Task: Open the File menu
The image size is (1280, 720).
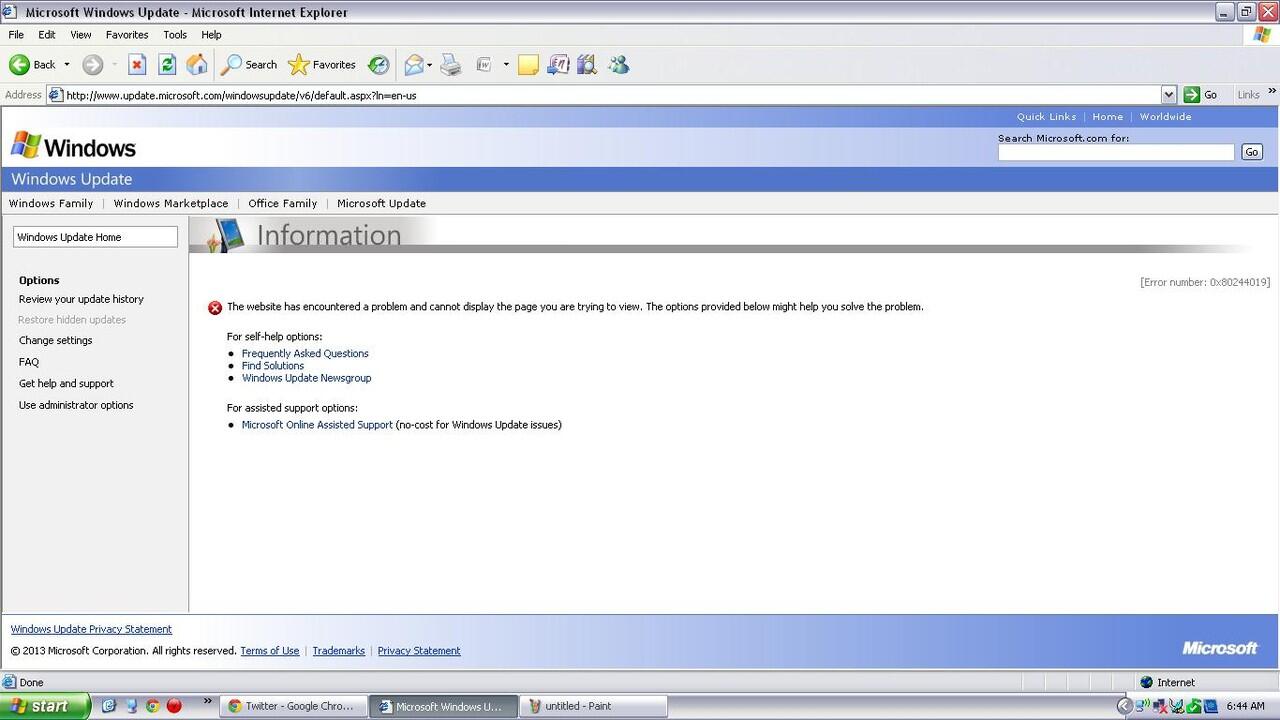Action: pos(16,35)
